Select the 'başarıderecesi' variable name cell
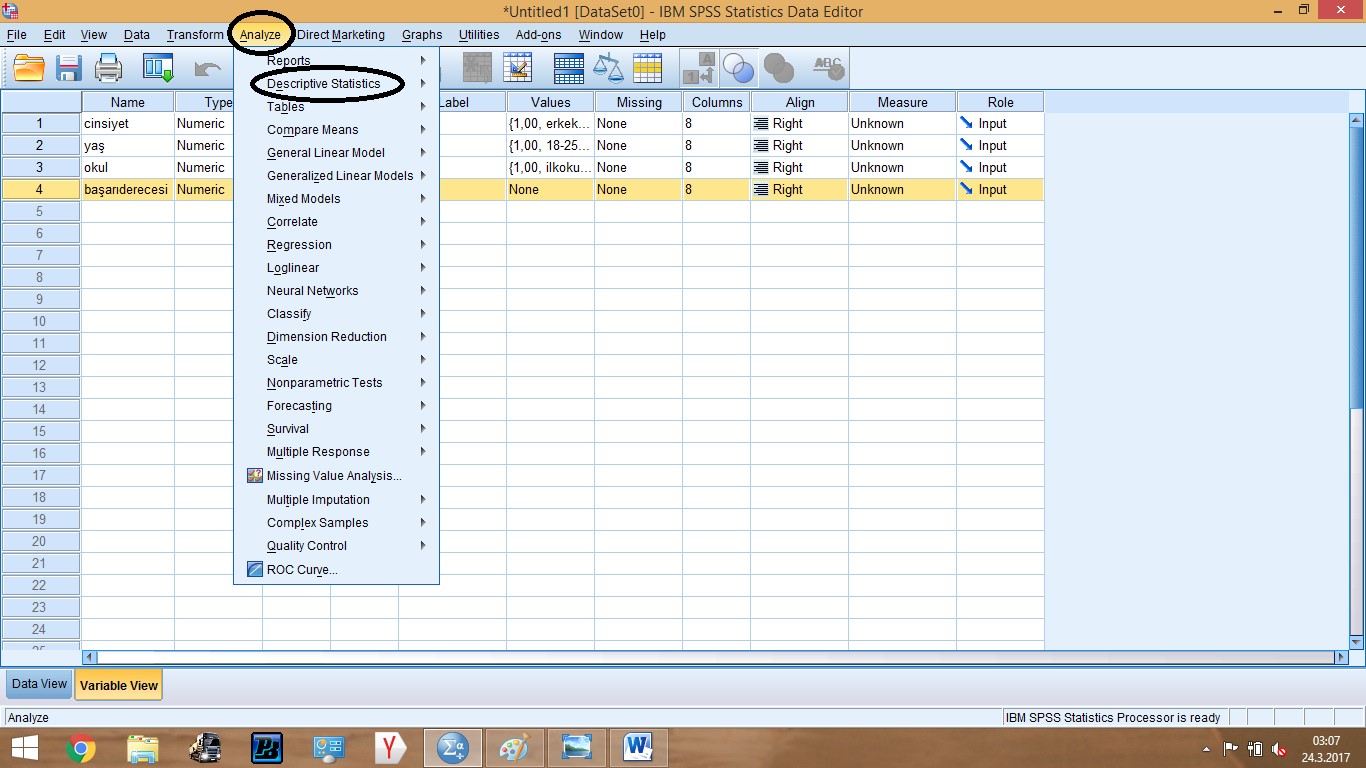Screen dimensions: 1366x768 [x=128, y=190]
